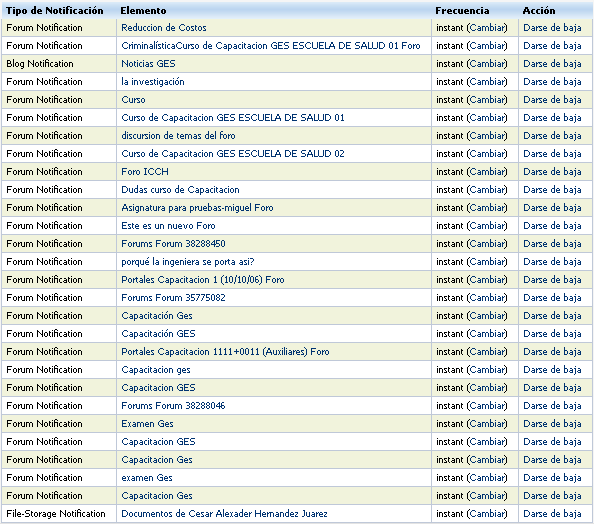594x524 pixels.
Task: Open the Examen Ges forum link
Action: 147,424
